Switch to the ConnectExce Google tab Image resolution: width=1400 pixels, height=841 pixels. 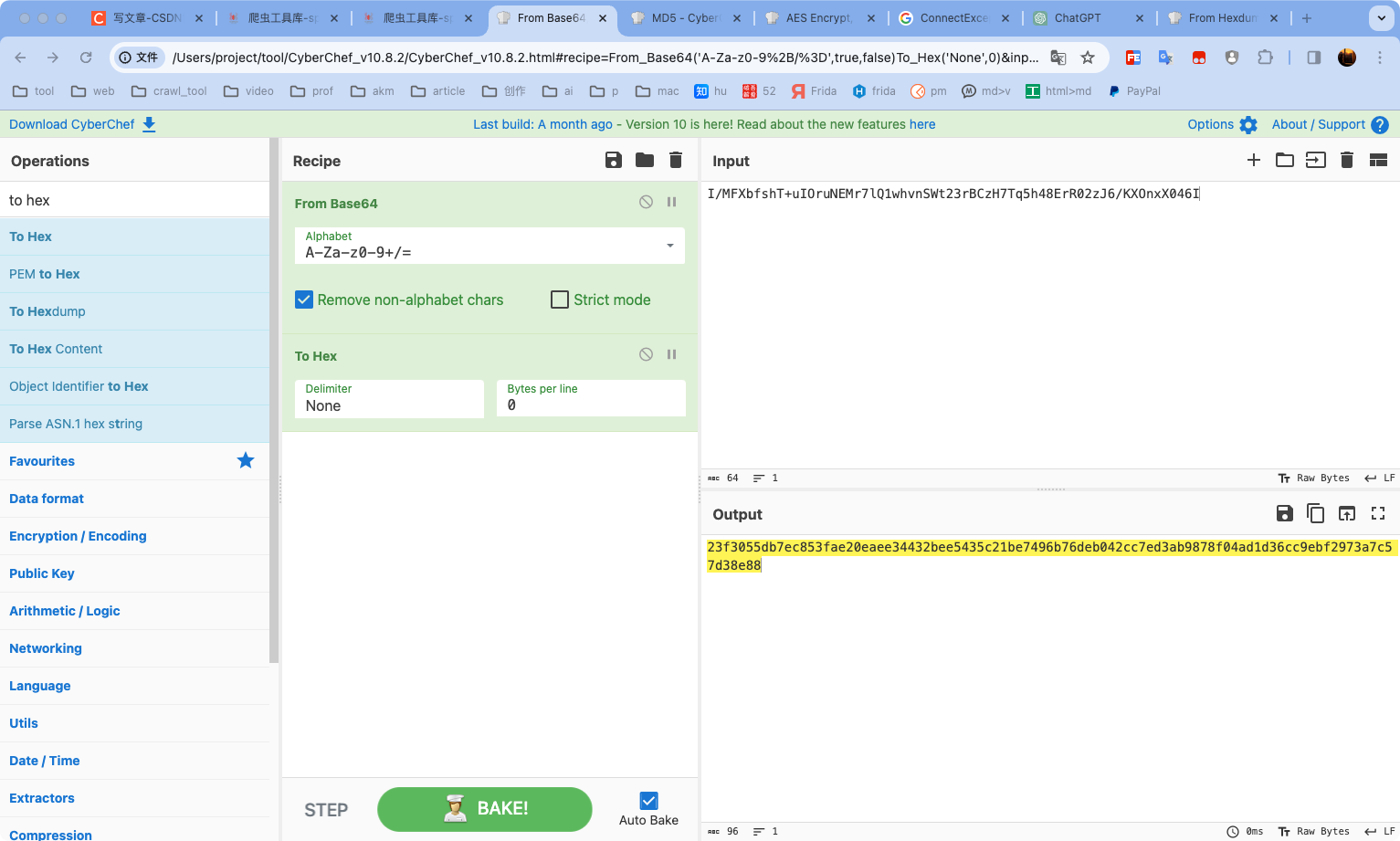pyautogui.click(x=953, y=18)
